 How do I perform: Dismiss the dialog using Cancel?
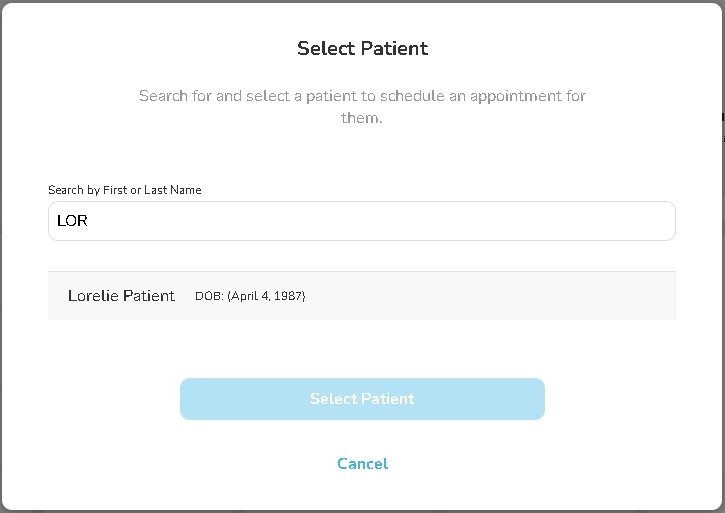coord(362,463)
